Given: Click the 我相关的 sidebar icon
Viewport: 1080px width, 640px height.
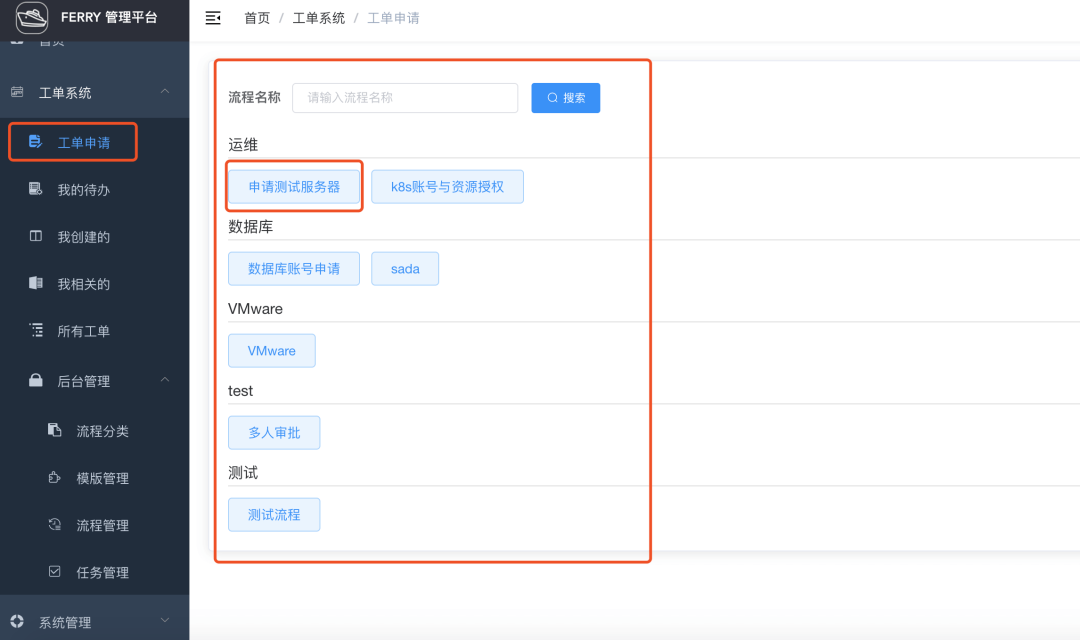Looking at the screenshot, I should 36,284.
